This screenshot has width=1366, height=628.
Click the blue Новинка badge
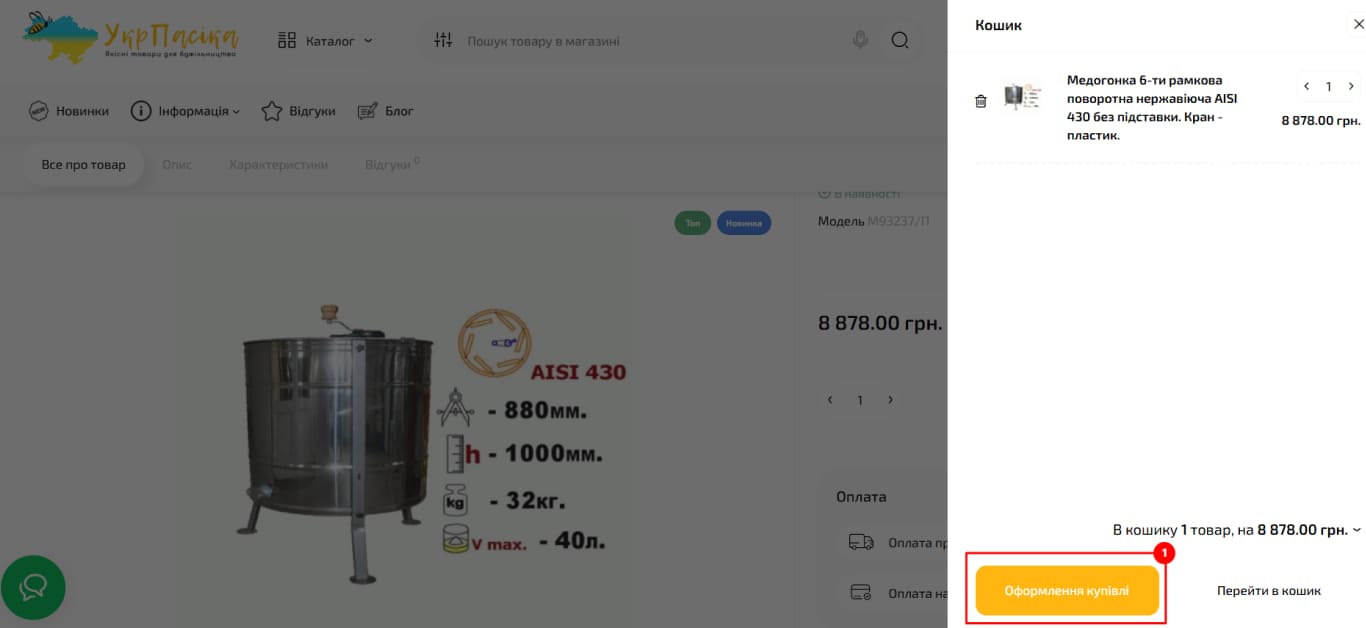744,223
